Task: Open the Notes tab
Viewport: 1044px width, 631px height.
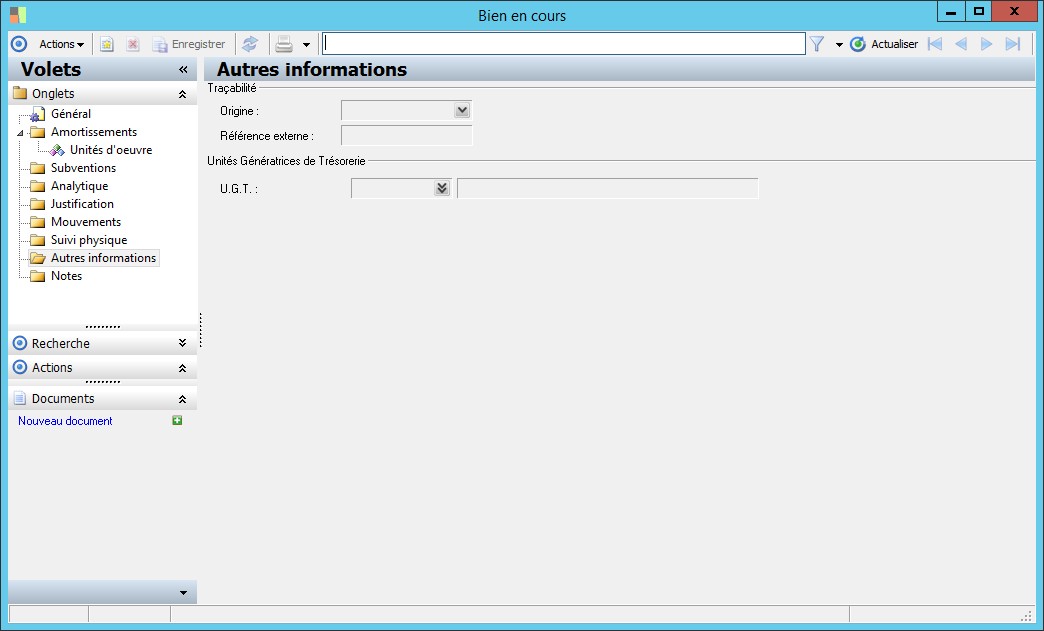Action: [x=67, y=276]
